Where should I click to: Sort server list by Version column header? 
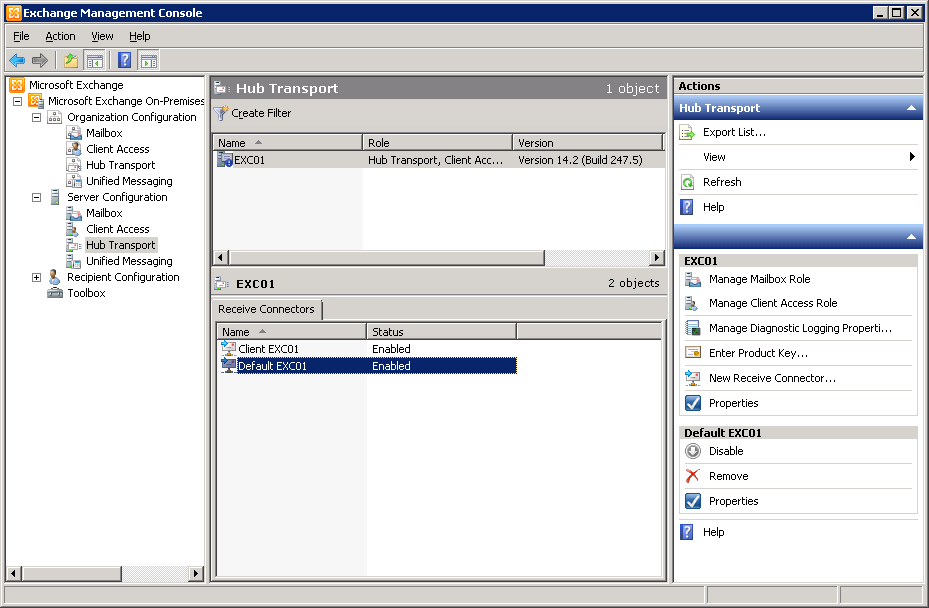coord(588,143)
